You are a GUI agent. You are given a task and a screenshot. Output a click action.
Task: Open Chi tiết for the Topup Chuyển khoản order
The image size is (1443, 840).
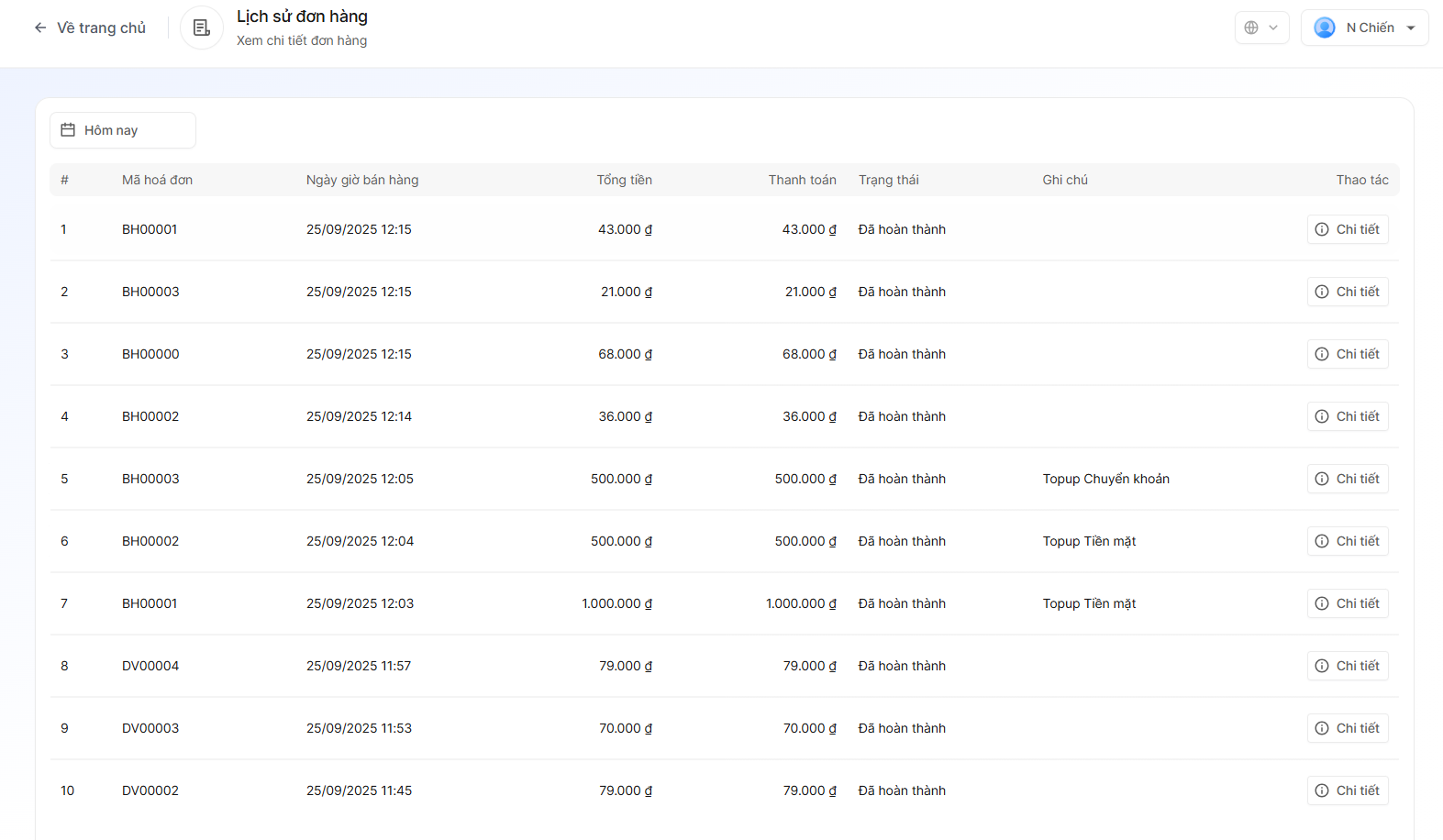[1348, 479]
